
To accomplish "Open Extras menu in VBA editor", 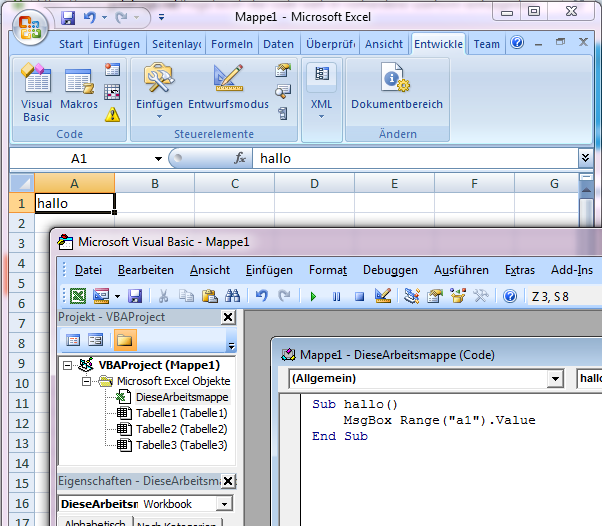I will pyautogui.click(x=520, y=270).
